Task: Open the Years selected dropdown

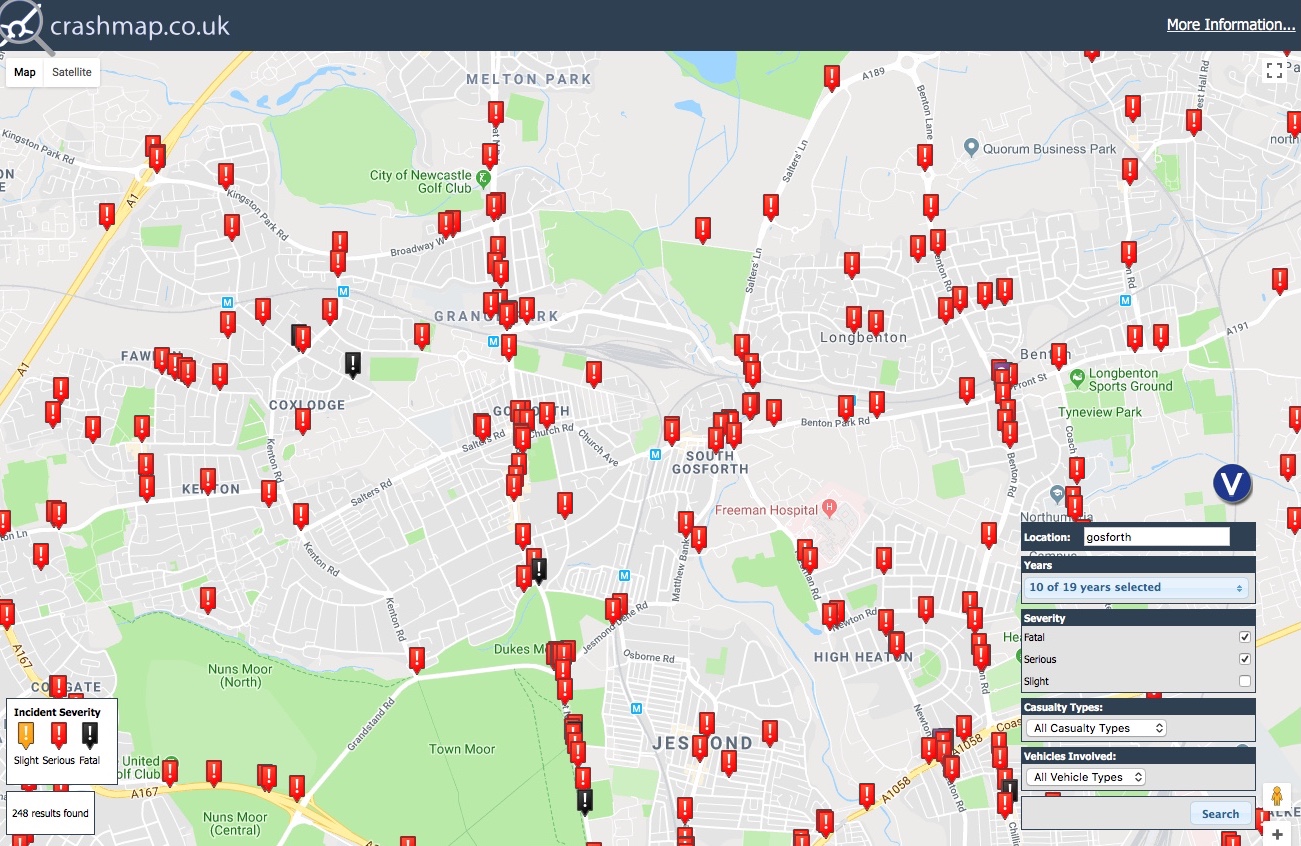Action: (1137, 588)
